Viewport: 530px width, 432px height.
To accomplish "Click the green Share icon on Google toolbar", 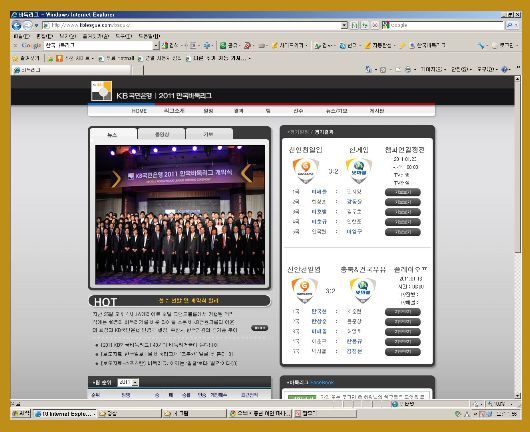I will coord(223,45).
